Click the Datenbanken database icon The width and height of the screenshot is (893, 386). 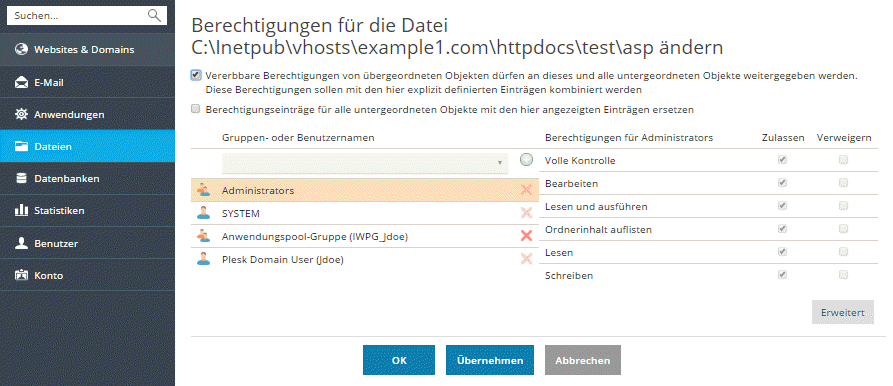(x=21, y=178)
